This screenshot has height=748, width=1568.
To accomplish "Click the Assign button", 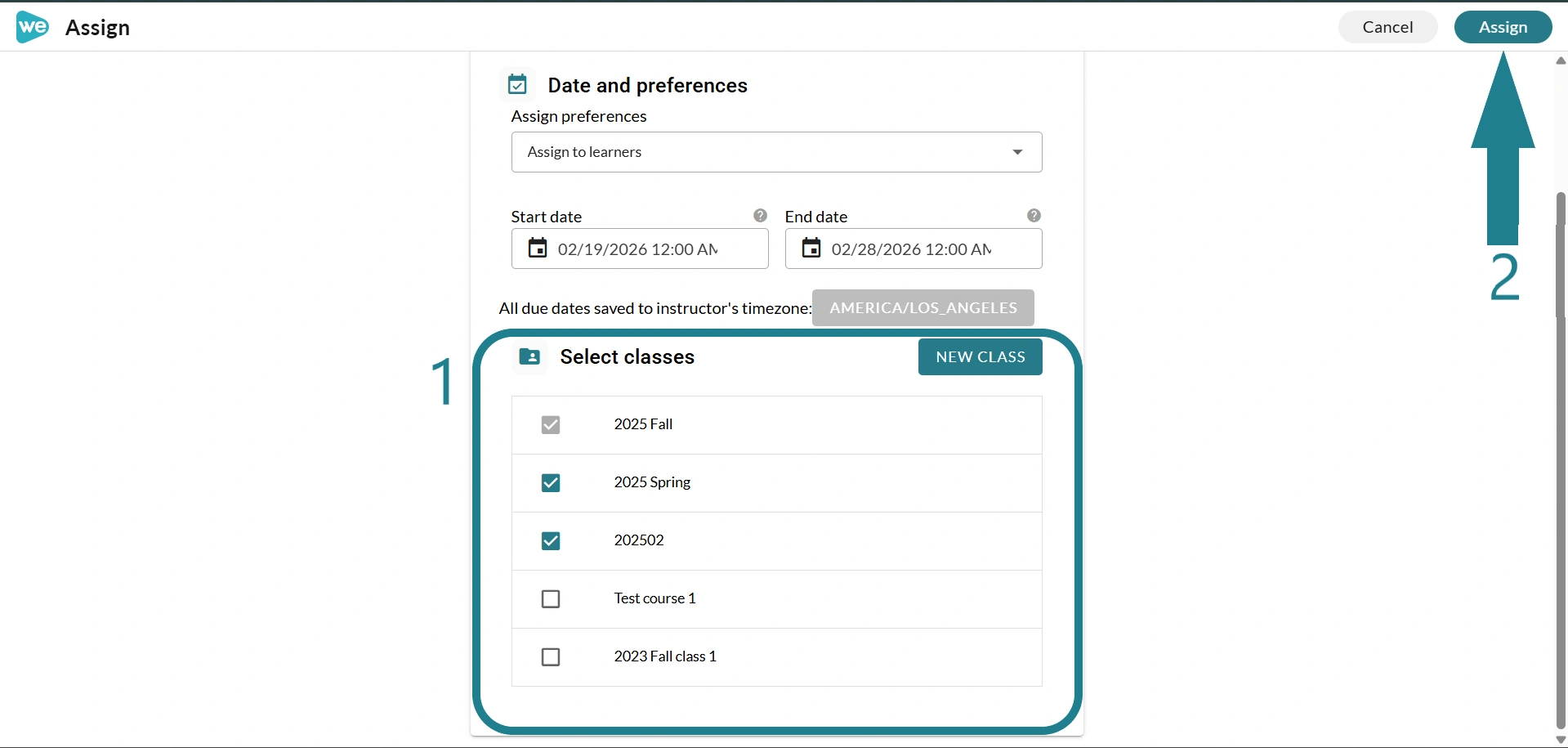I will (1503, 27).
